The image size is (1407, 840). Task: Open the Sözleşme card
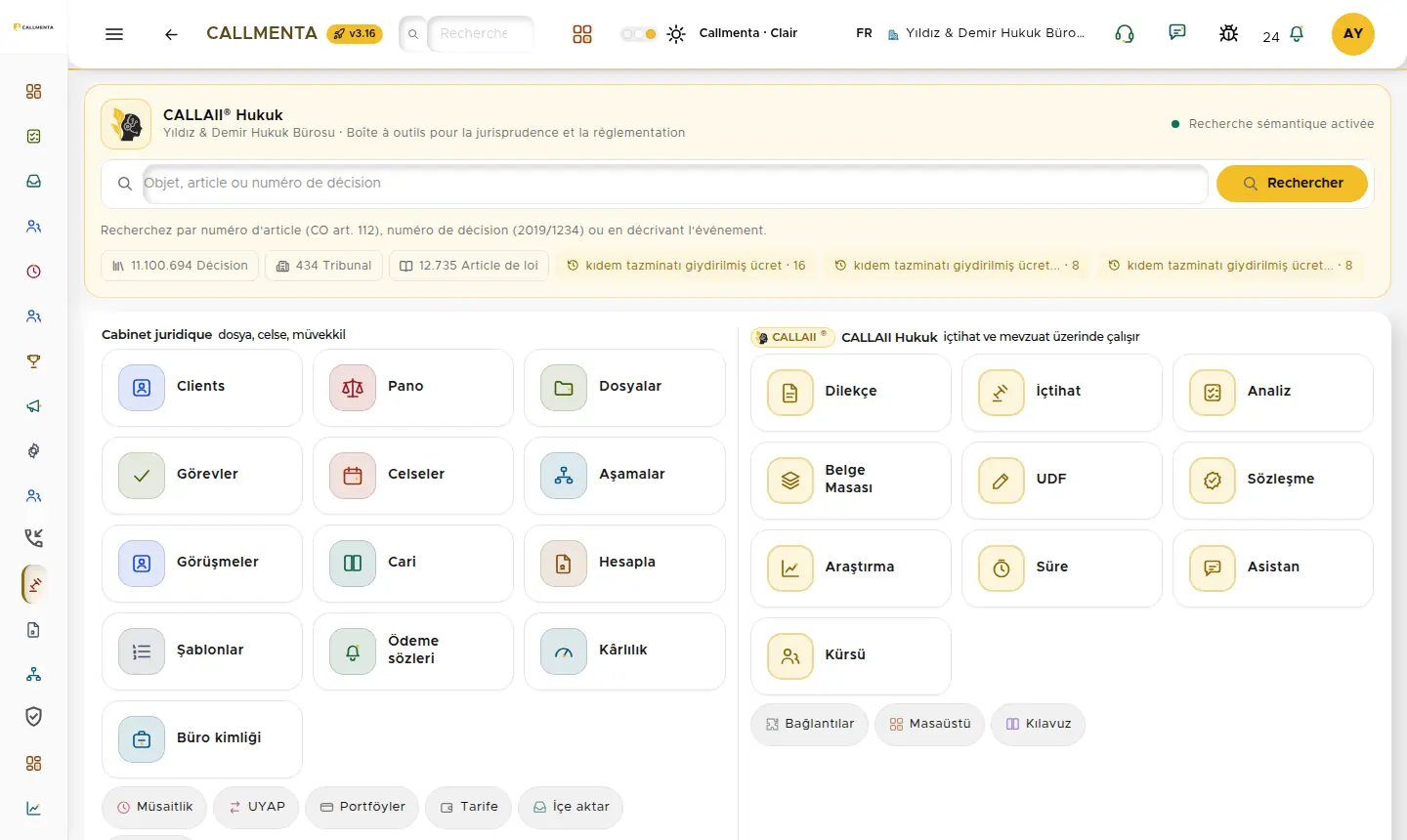click(1273, 481)
